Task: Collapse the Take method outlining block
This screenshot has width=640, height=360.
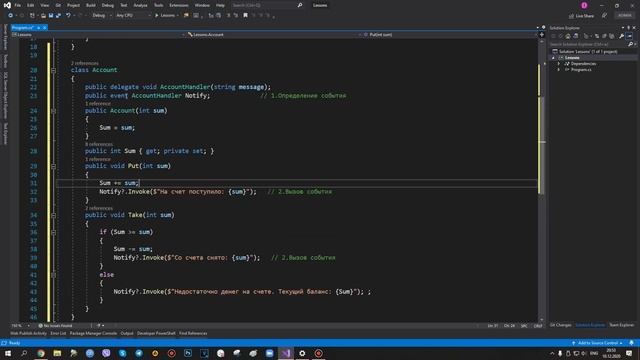Action: [x=53, y=215]
